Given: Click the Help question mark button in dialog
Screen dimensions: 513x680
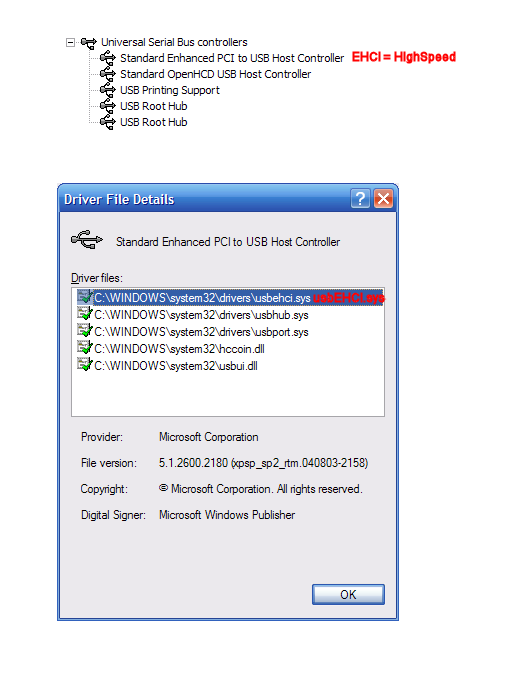Looking at the screenshot, I should click(x=360, y=199).
